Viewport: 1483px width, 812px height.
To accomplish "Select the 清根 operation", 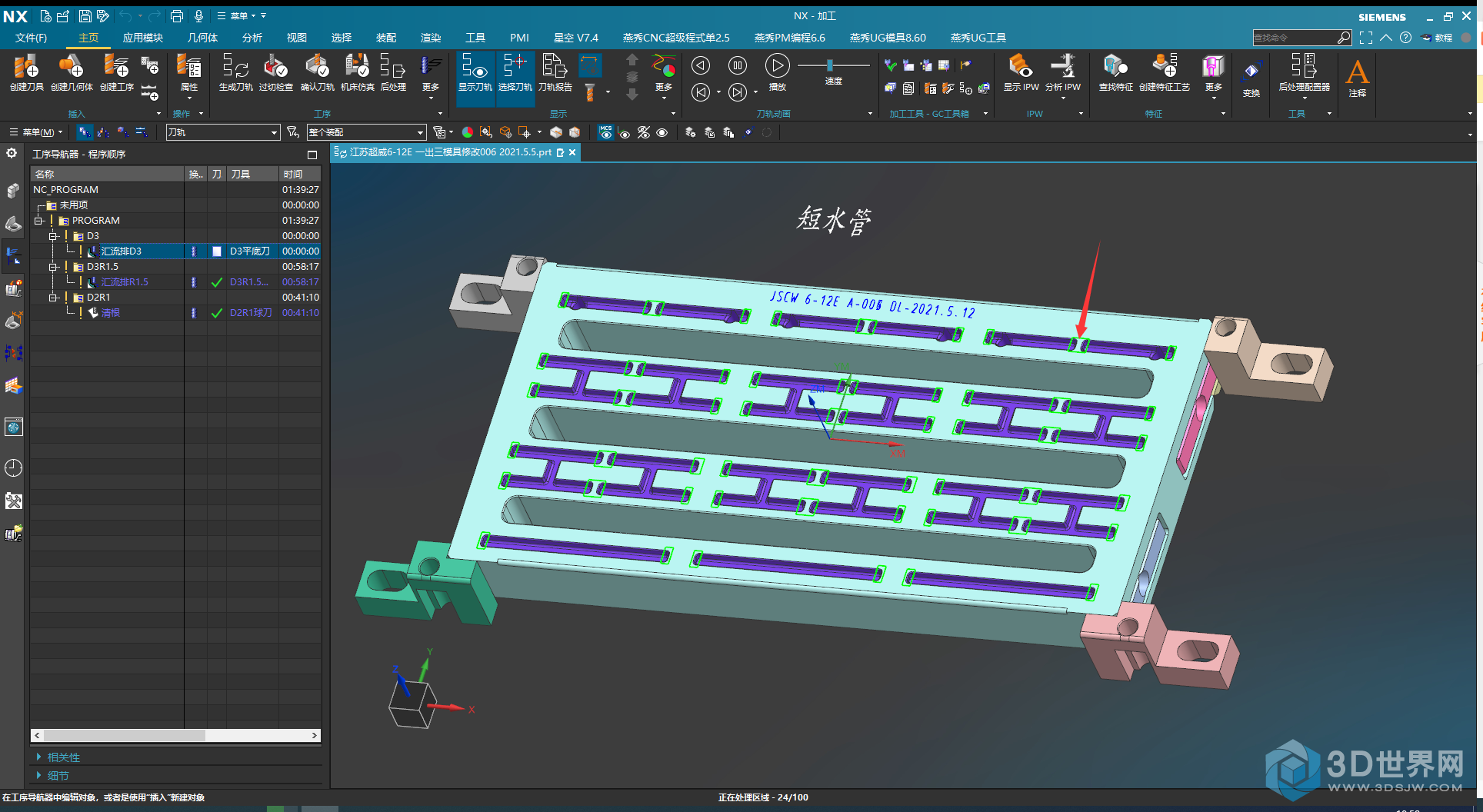I will pyautogui.click(x=110, y=313).
